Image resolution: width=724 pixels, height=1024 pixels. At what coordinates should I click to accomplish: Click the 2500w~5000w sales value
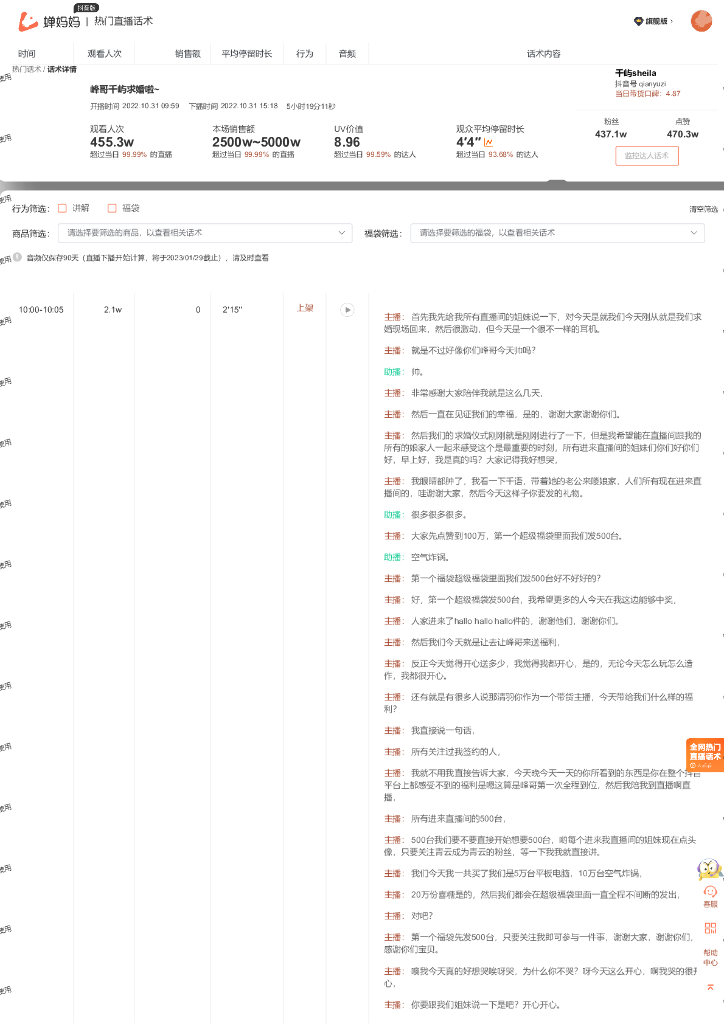(x=257, y=142)
